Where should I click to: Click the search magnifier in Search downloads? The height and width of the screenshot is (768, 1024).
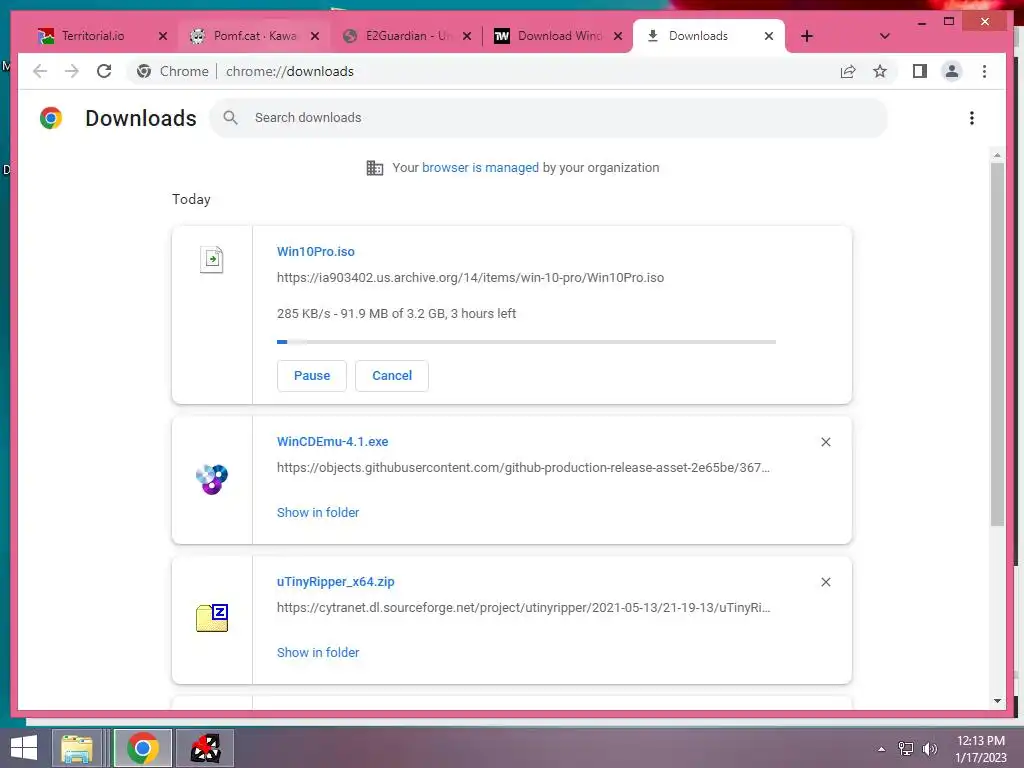[230, 118]
